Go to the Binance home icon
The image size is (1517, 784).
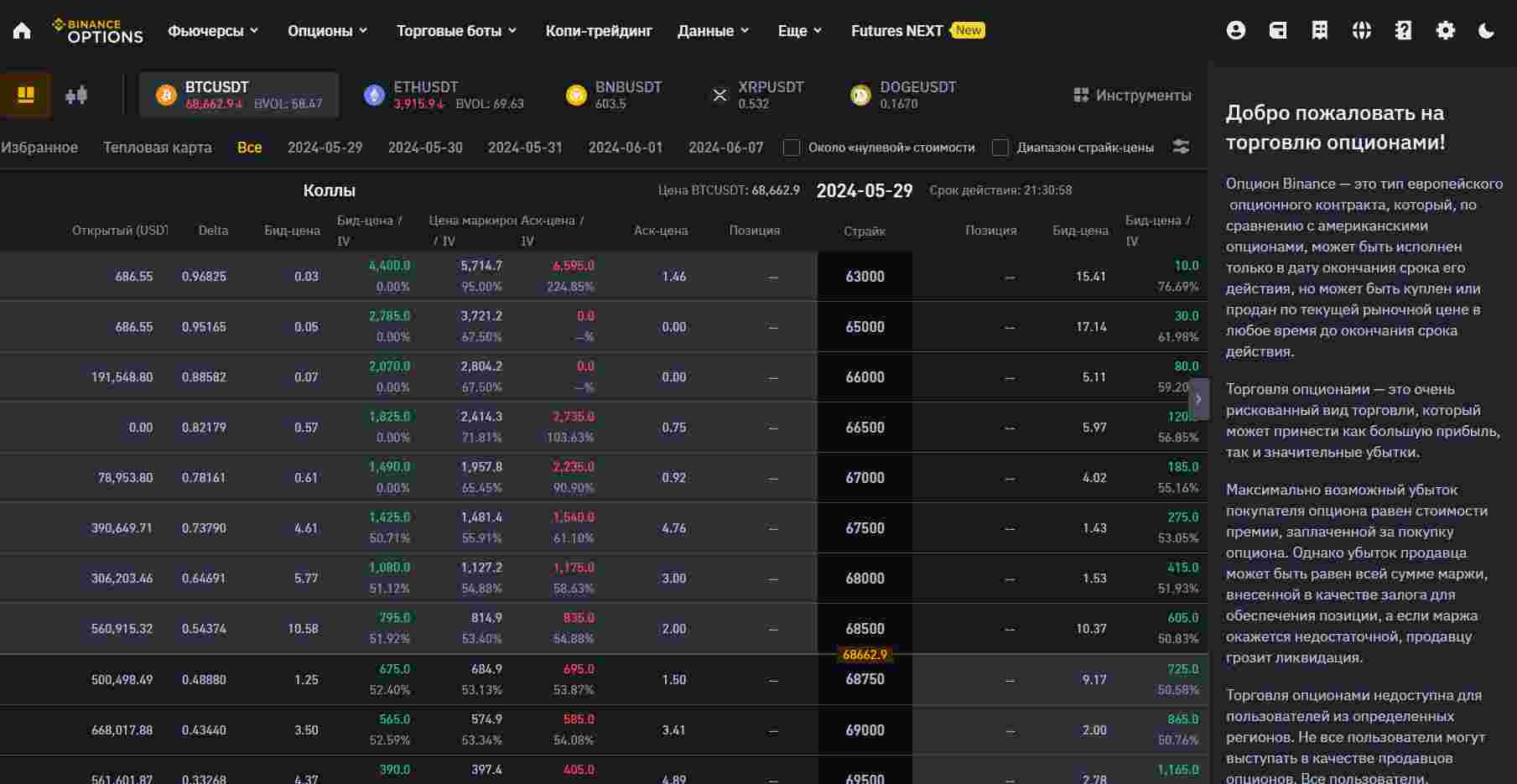[22, 31]
